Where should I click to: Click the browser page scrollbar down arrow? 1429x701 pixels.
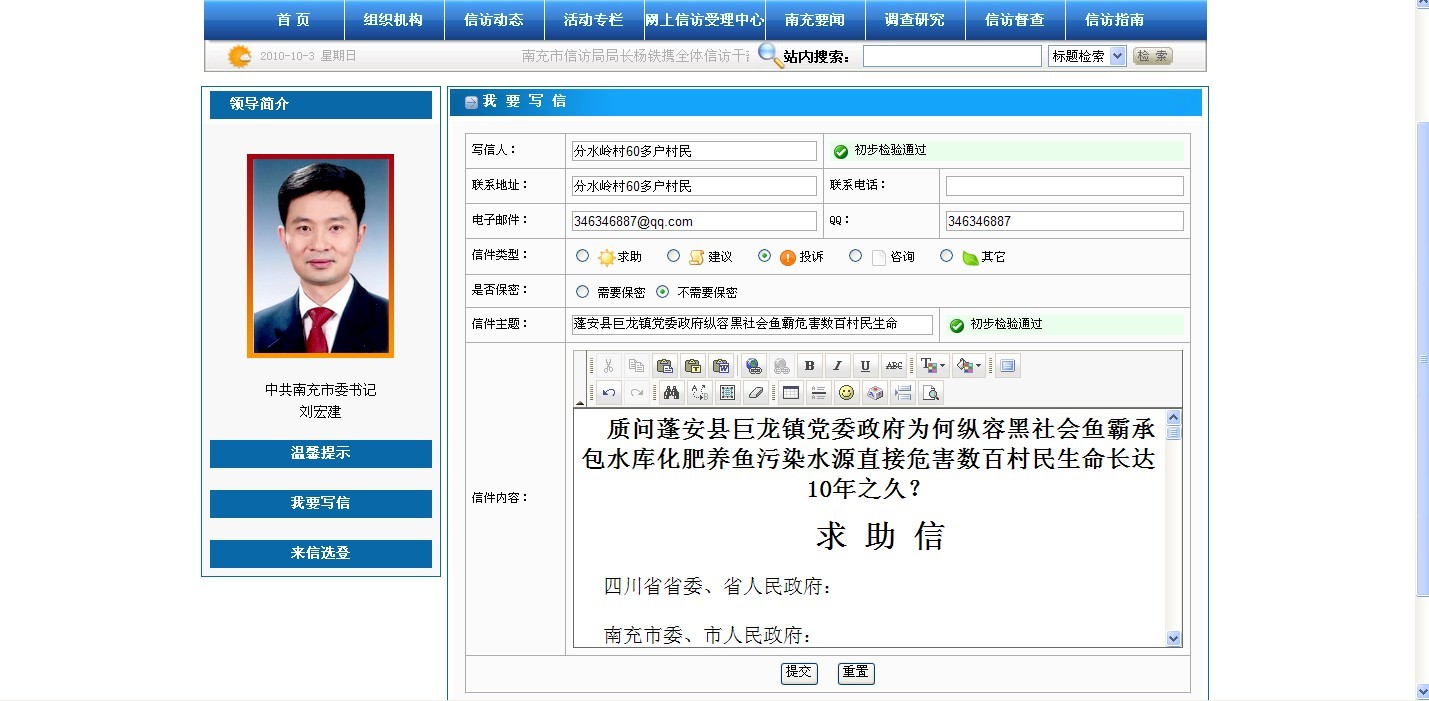pos(1422,691)
